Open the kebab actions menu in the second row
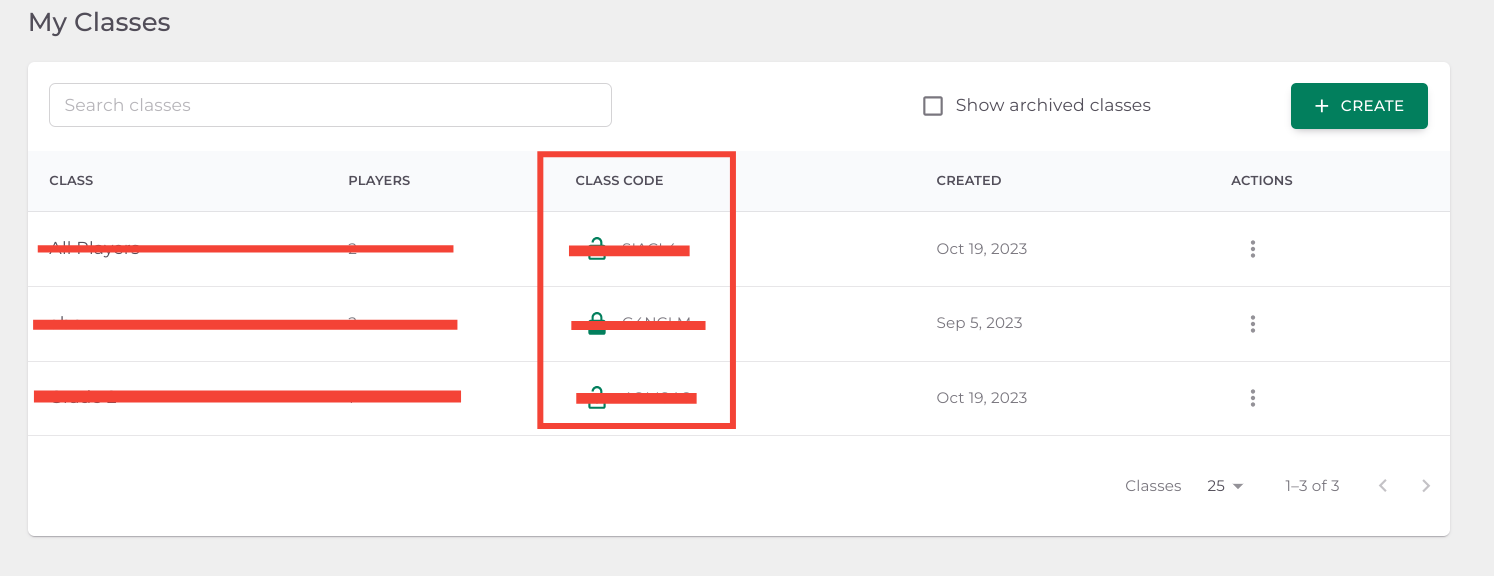 pyautogui.click(x=1253, y=323)
